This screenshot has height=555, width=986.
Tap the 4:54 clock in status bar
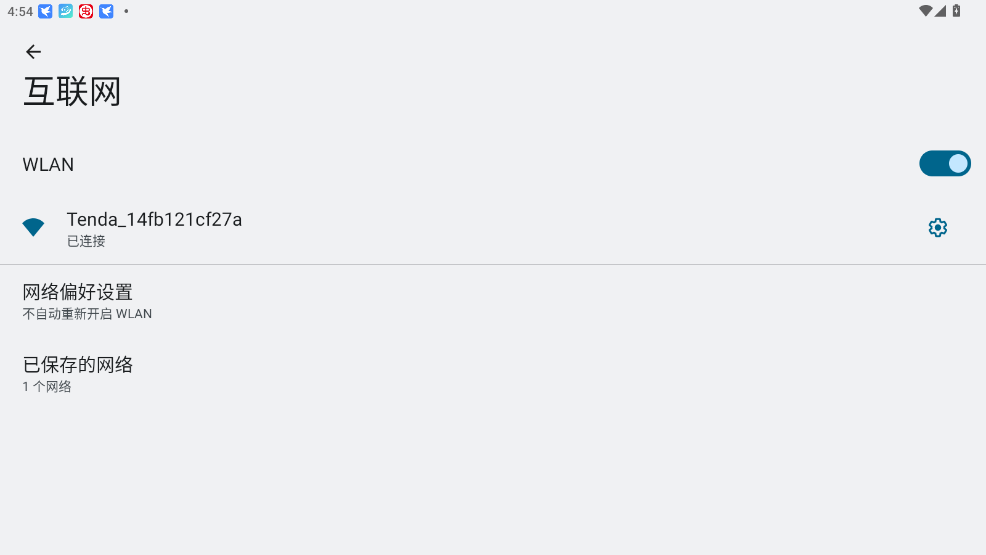[20, 11]
